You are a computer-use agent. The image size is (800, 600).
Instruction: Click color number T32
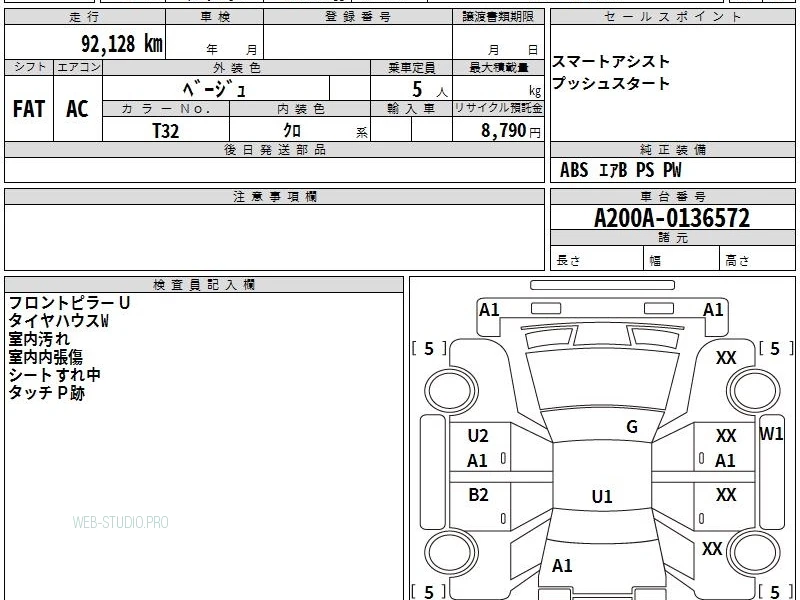166,131
